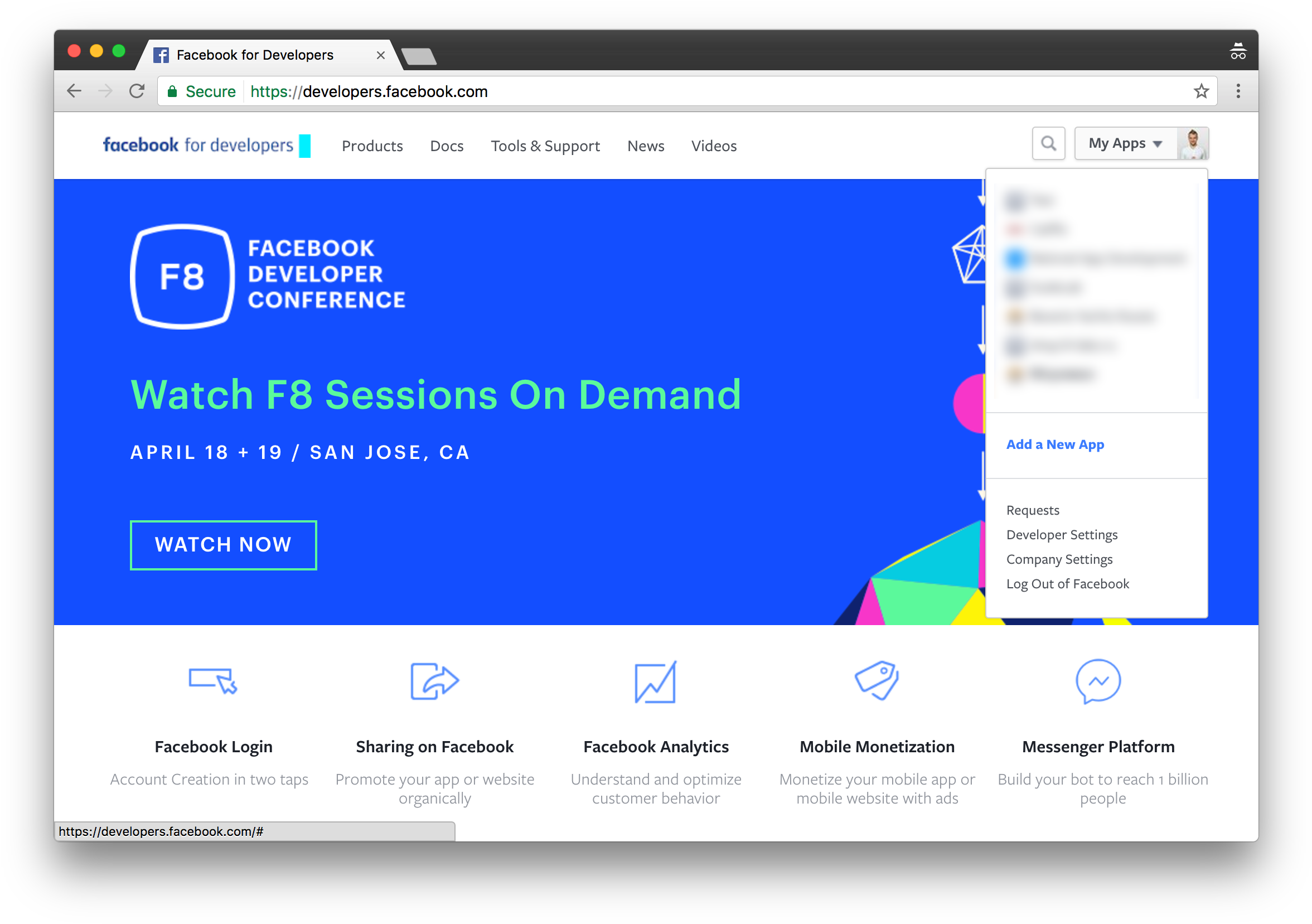Click the Facebook favicon on the tab
1312x924 pixels.
tap(161, 55)
